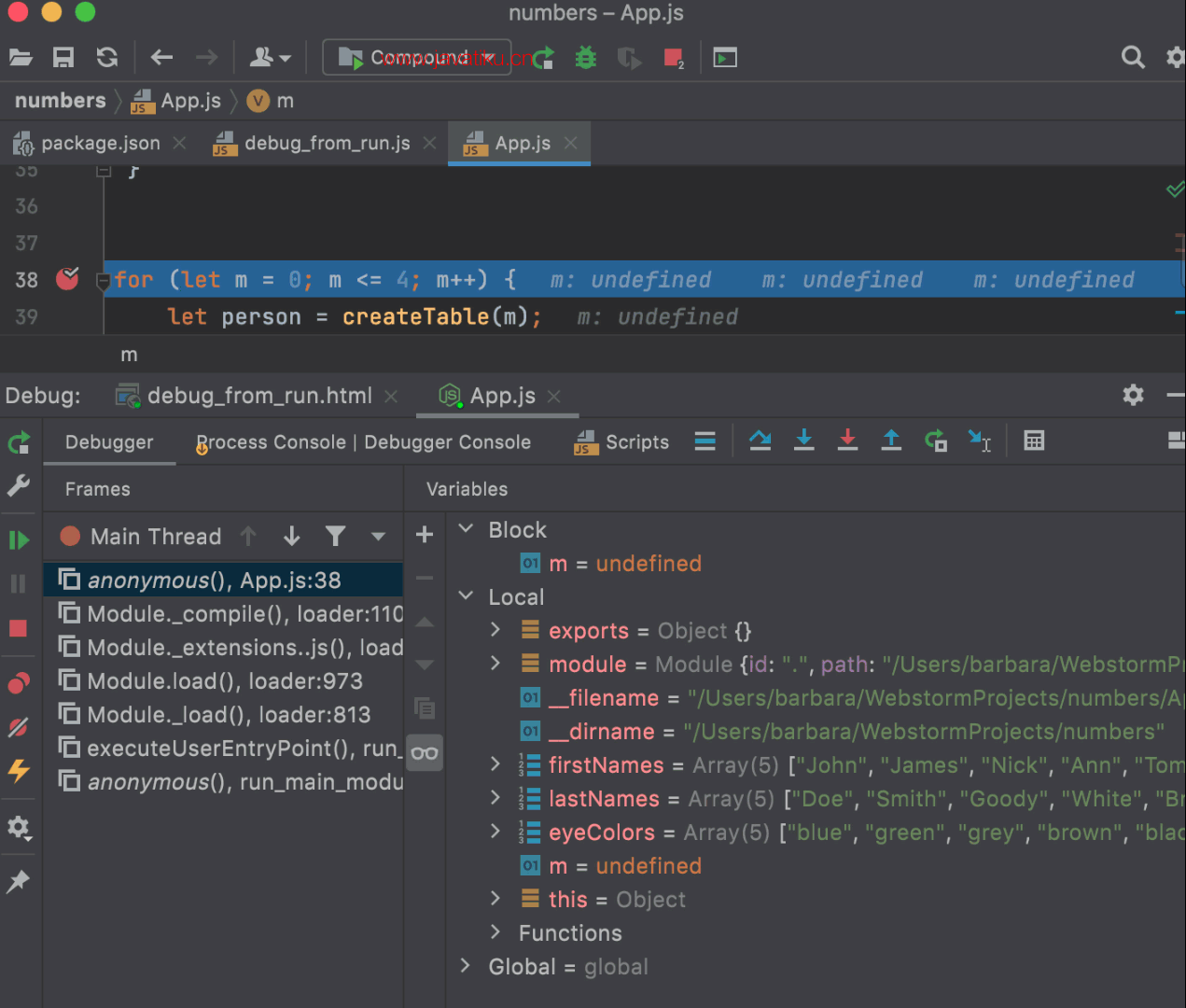
Task: Toggle the frames filter funnel icon
Action: [336, 536]
